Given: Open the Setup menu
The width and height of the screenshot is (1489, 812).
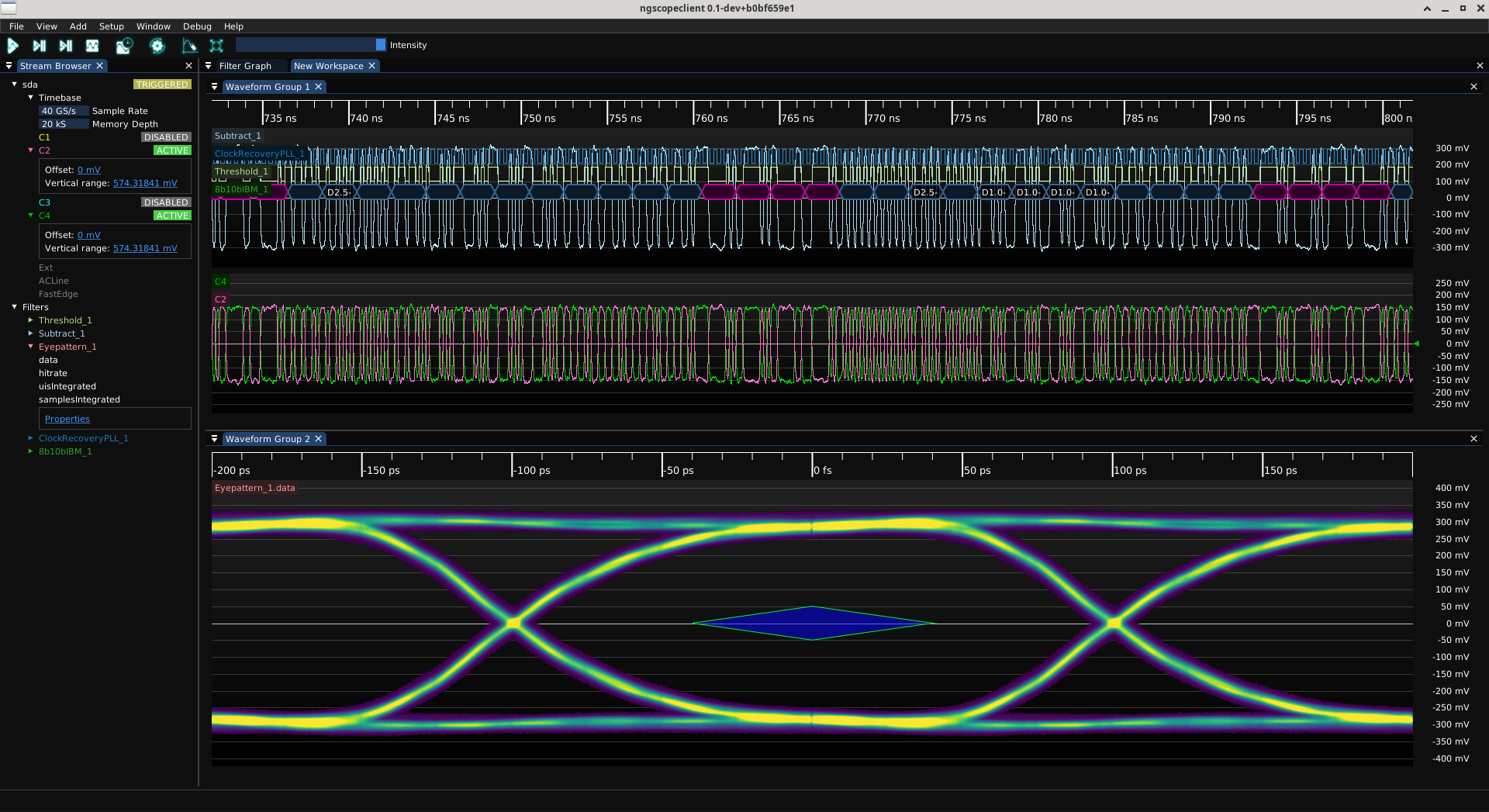Looking at the screenshot, I should click(112, 26).
